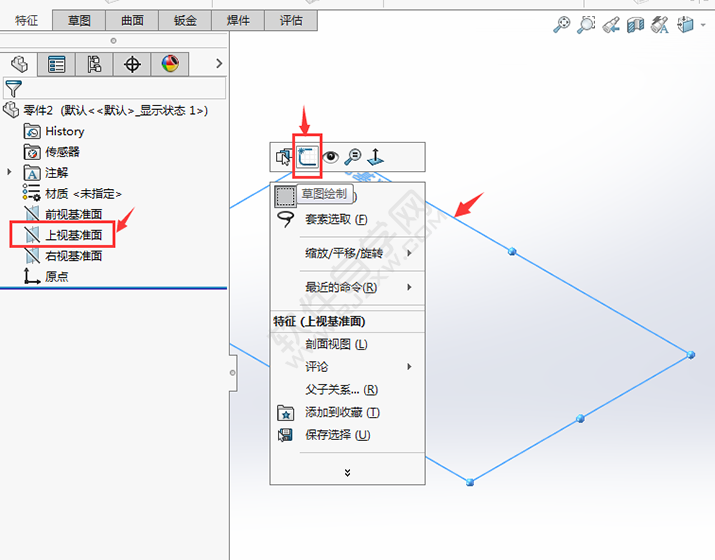715x560 pixels.
Task: Open the ConfigurationManager tab icon
Action: (x=94, y=64)
